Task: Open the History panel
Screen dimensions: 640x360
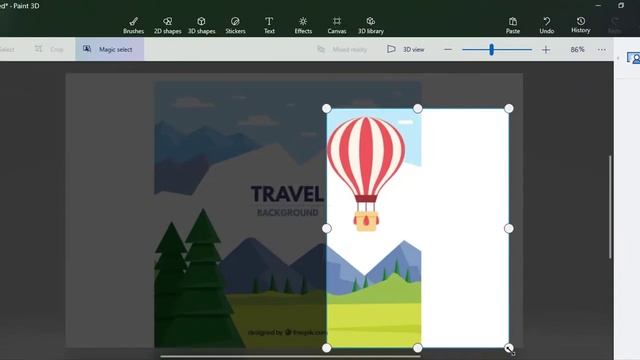Action: click(580, 25)
